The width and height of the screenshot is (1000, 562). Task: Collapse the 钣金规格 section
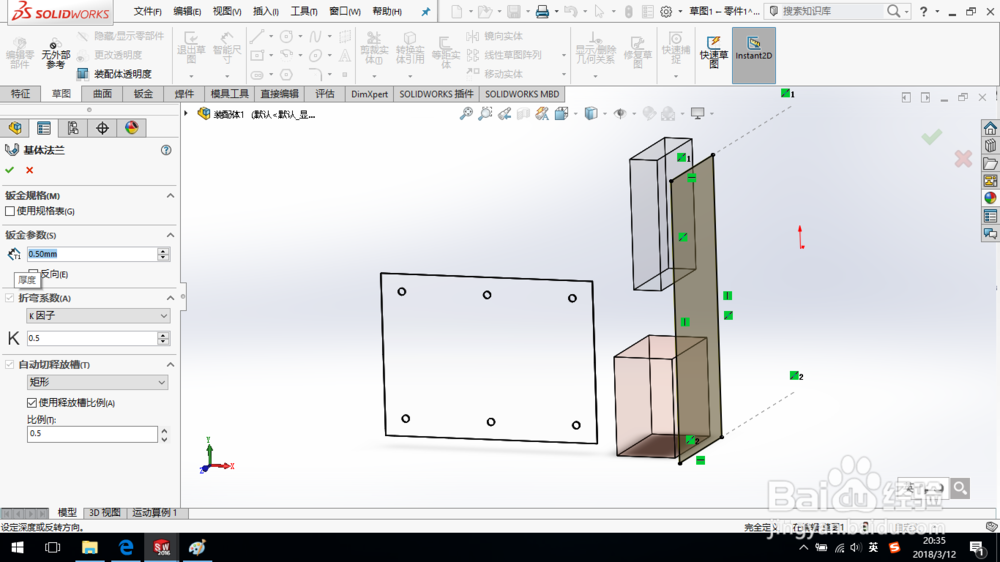pos(170,196)
